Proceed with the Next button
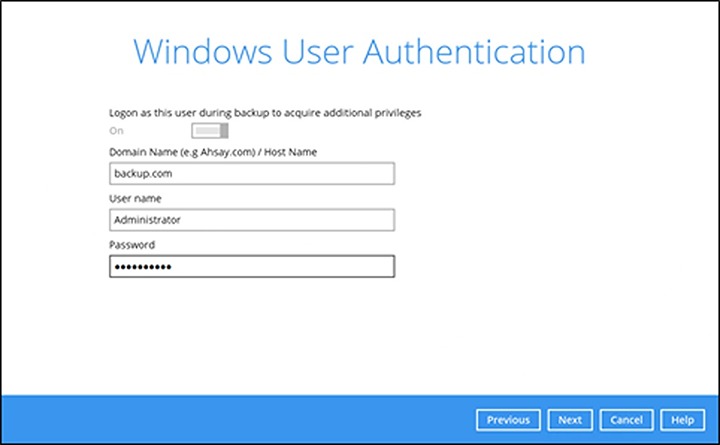Screen dimensions: 720x445 tap(570, 420)
